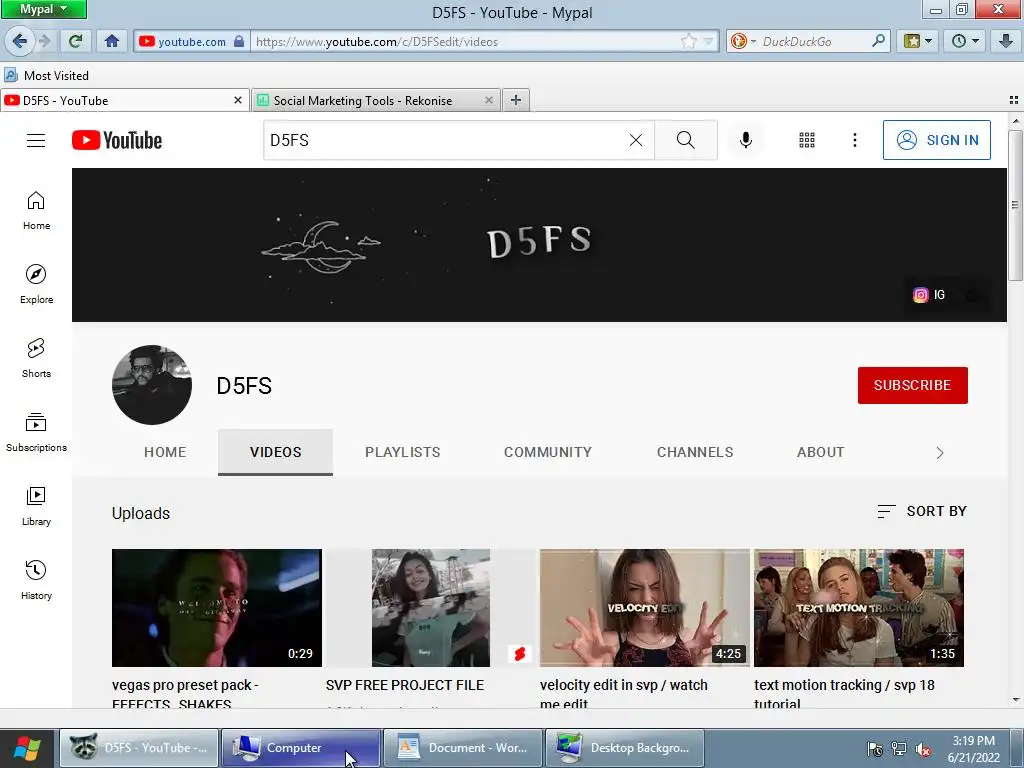Open YouTube settings three-dot menu
1024x768 pixels.
pos(854,140)
